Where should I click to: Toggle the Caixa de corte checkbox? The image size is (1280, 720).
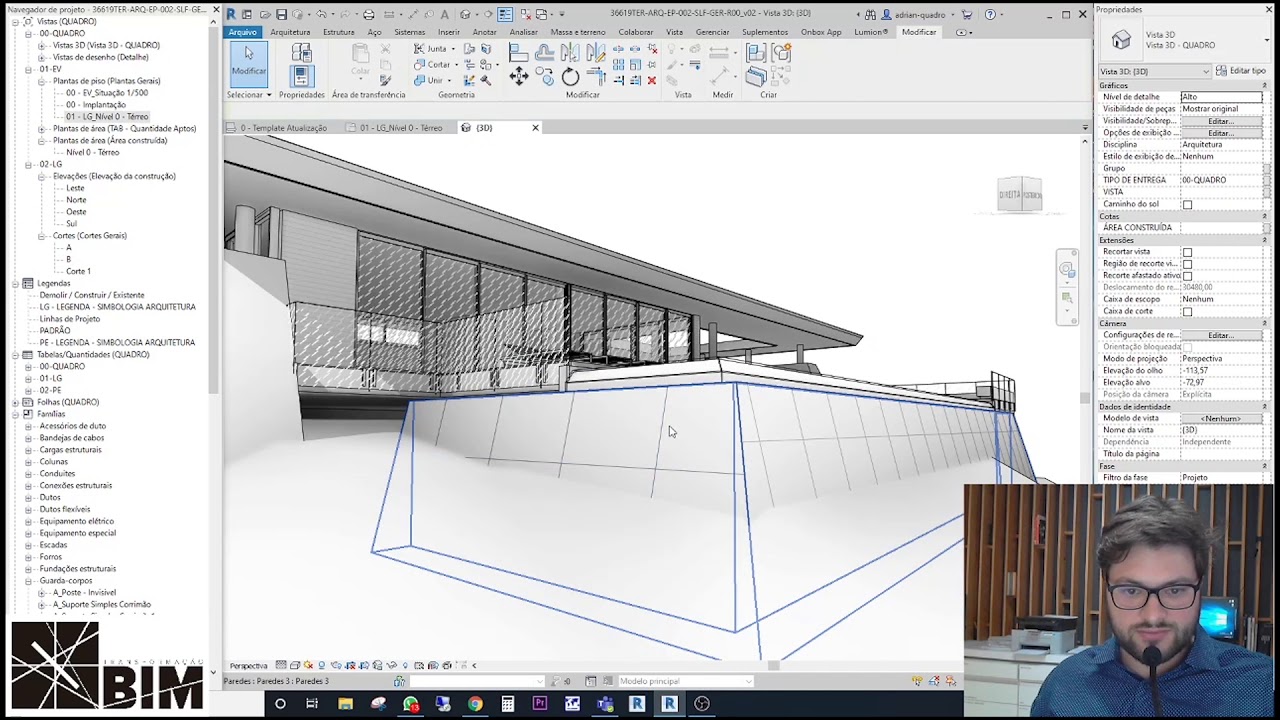coord(1187,312)
